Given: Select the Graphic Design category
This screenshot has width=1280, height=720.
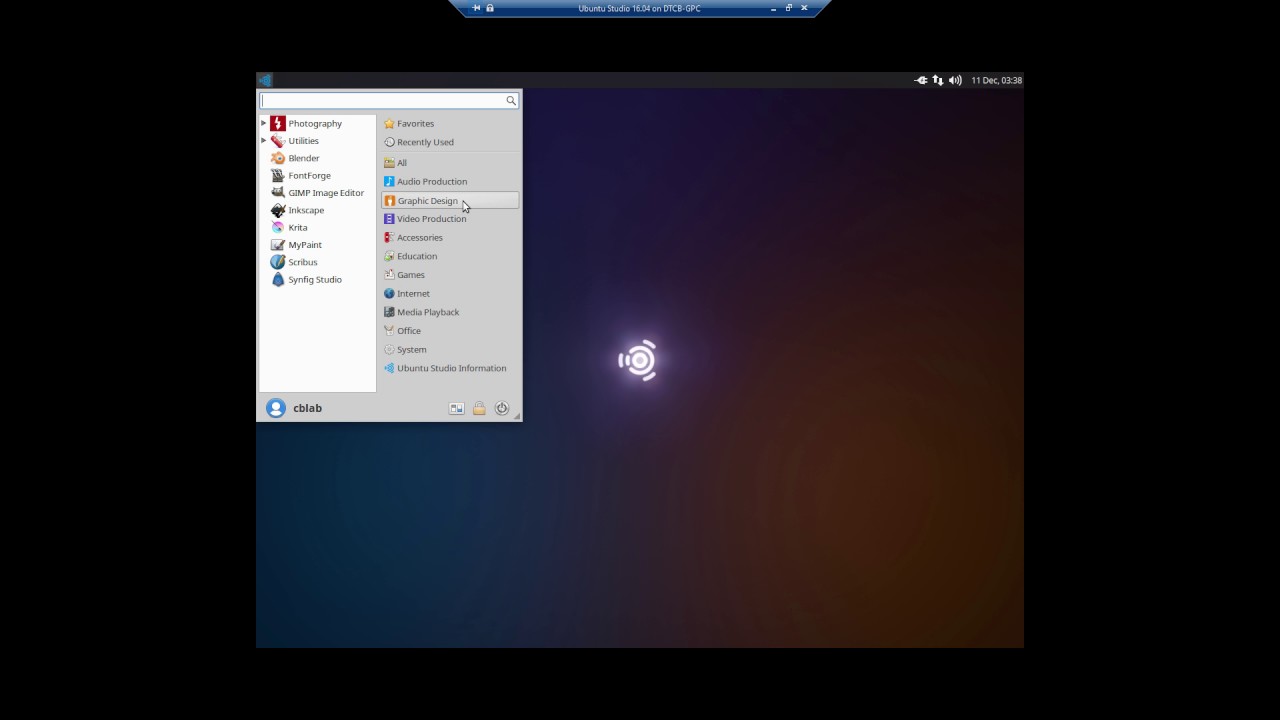Looking at the screenshot, I should 450,200.
